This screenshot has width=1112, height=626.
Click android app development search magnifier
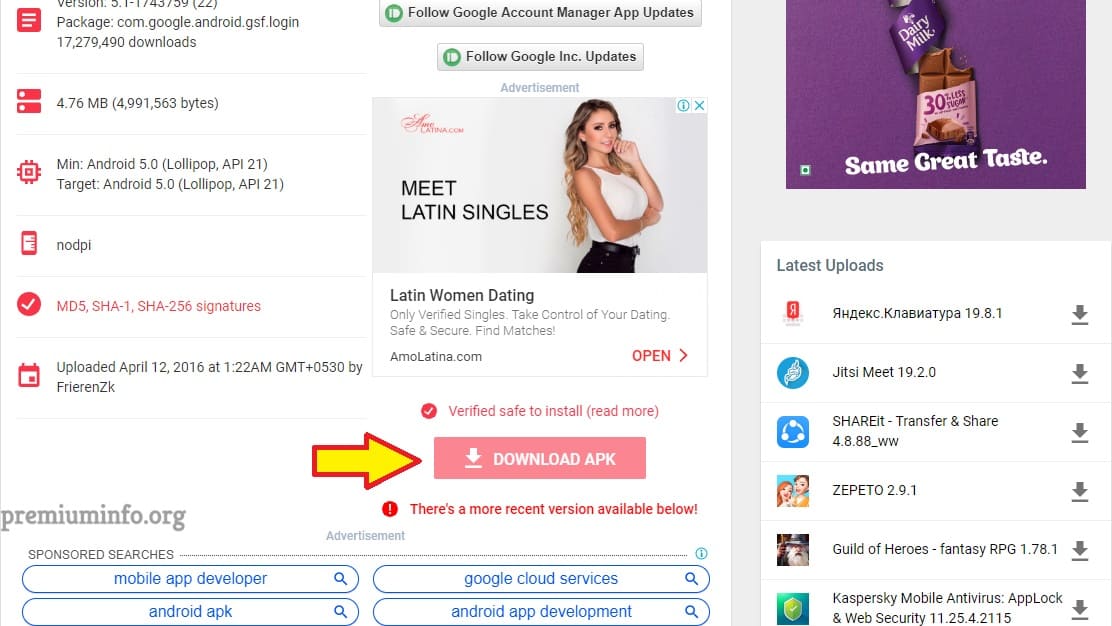pyautogui.click(x=691, y=611)
